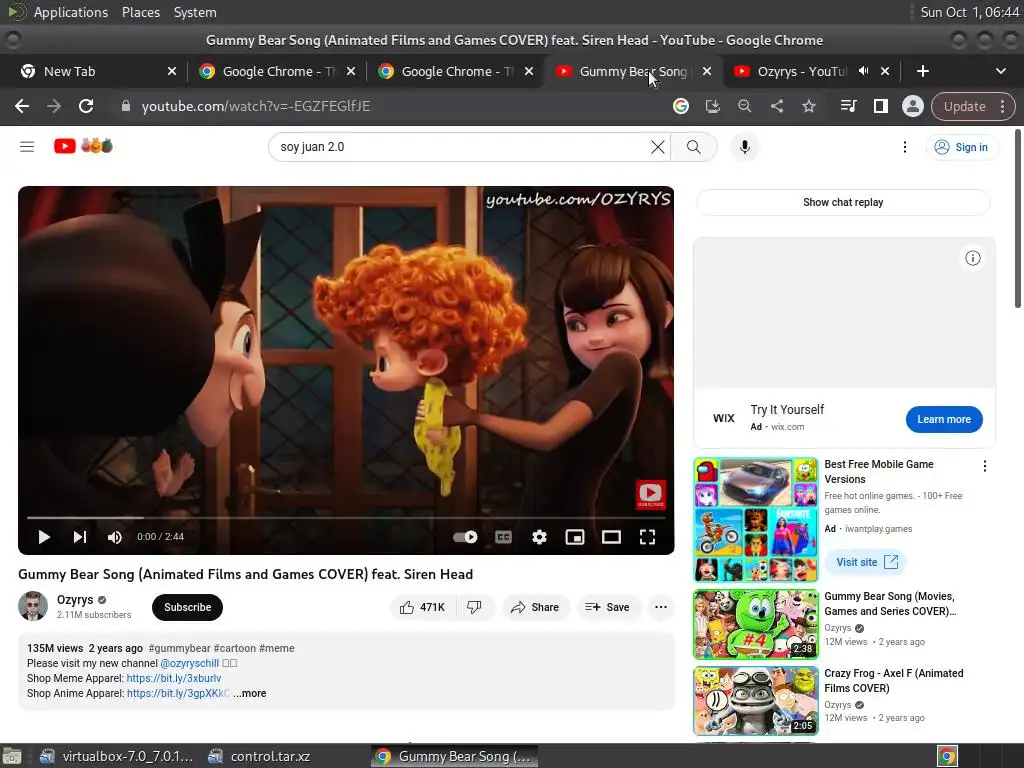The image size is (1024, 768).
Task: Search with voice microphone
Action: (x=744, y=147)
